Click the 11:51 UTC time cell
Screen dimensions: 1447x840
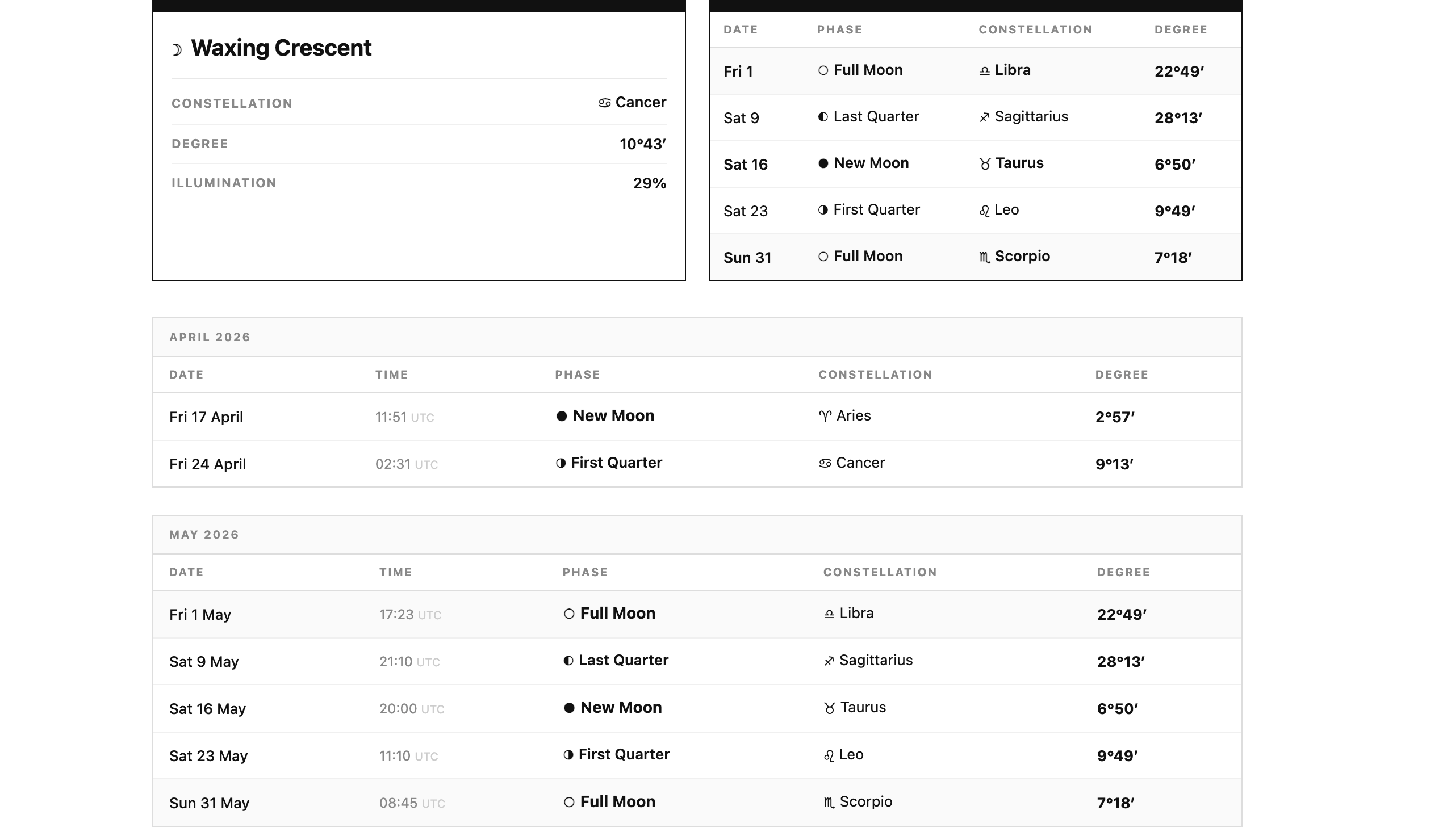tap(405, 417)
